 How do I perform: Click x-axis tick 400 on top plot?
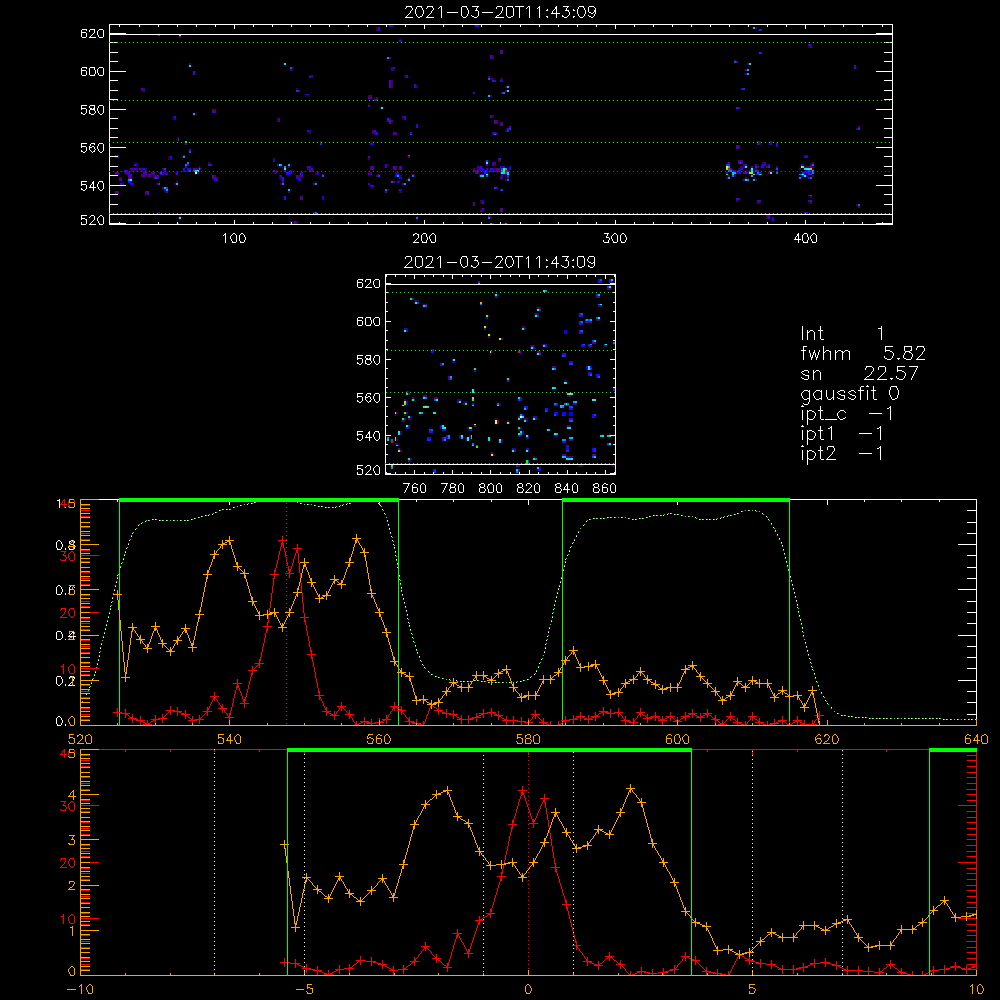point(805,239)
